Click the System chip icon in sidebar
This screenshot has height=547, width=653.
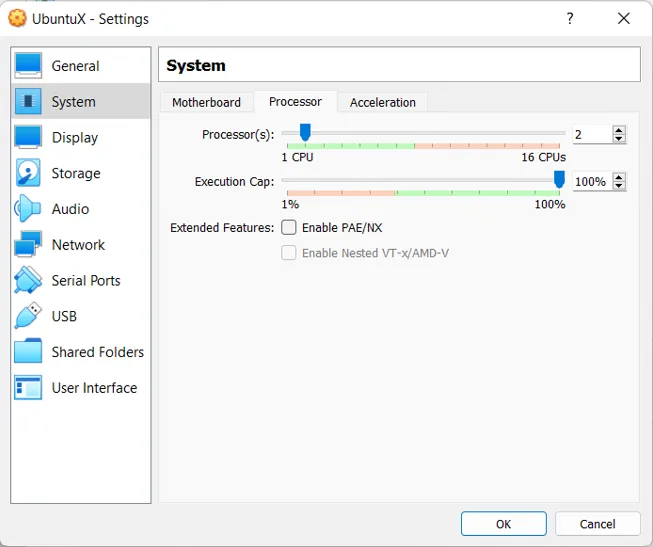pos(28,101)
